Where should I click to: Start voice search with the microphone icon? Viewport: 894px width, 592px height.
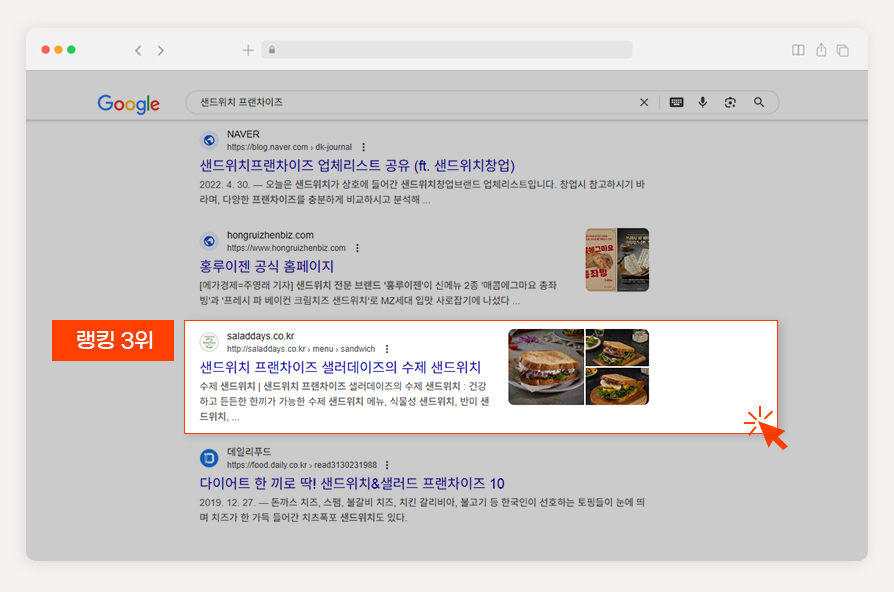coord(702,102)
